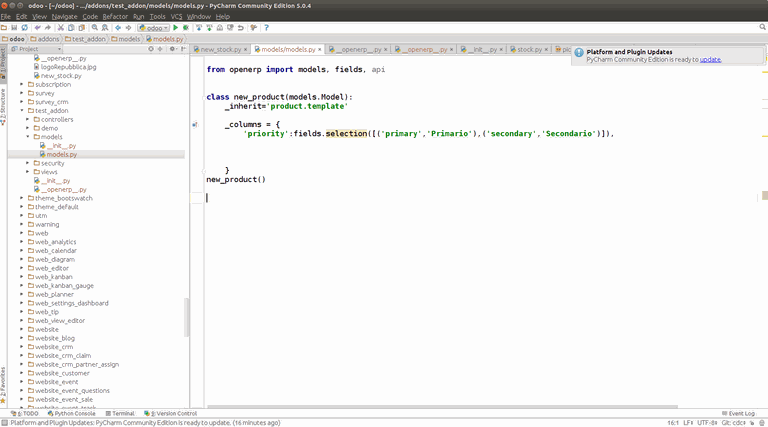Viewport: 768px width, 427px height.
Task: Open the TODO tool window
Action: click(24, 414)
